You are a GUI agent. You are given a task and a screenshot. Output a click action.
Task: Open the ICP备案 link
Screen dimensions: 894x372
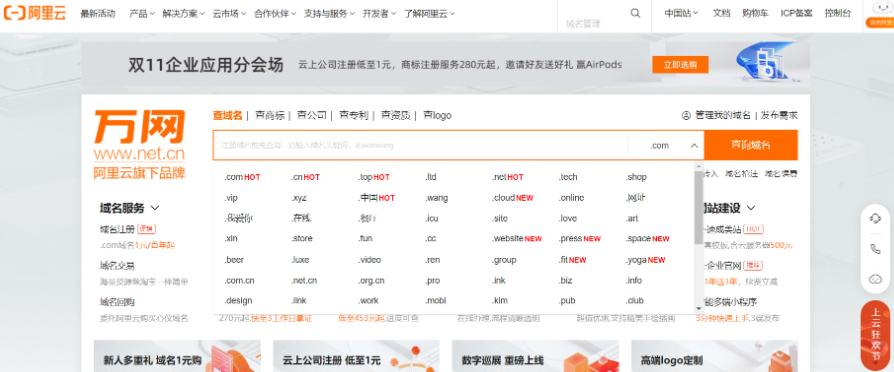tap(797, 14)
